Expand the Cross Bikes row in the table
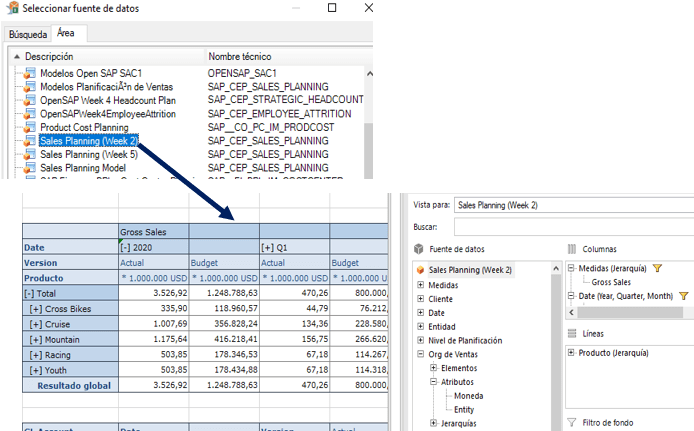 38,310
